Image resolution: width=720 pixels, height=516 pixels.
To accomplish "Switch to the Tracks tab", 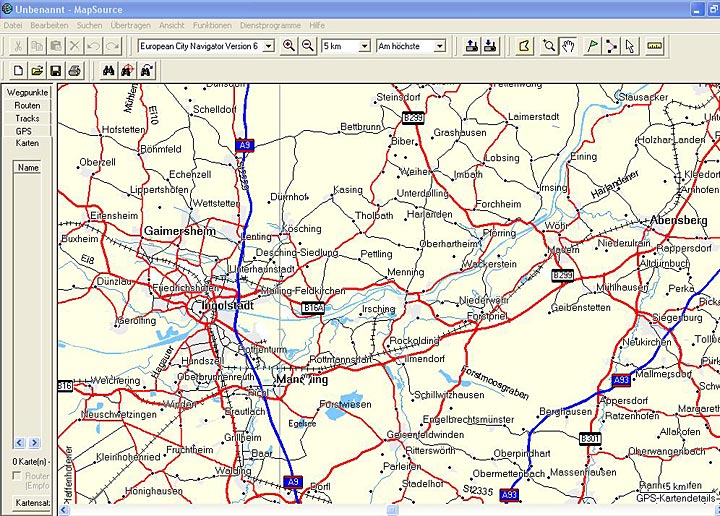I will click(28, 118).
